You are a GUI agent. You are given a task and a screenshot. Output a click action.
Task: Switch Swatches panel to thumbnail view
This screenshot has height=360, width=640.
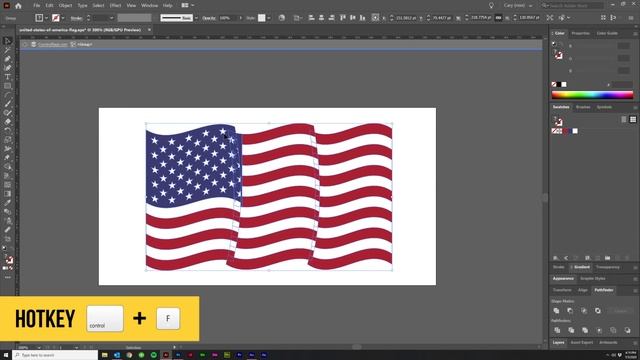(x=633, y=120)
